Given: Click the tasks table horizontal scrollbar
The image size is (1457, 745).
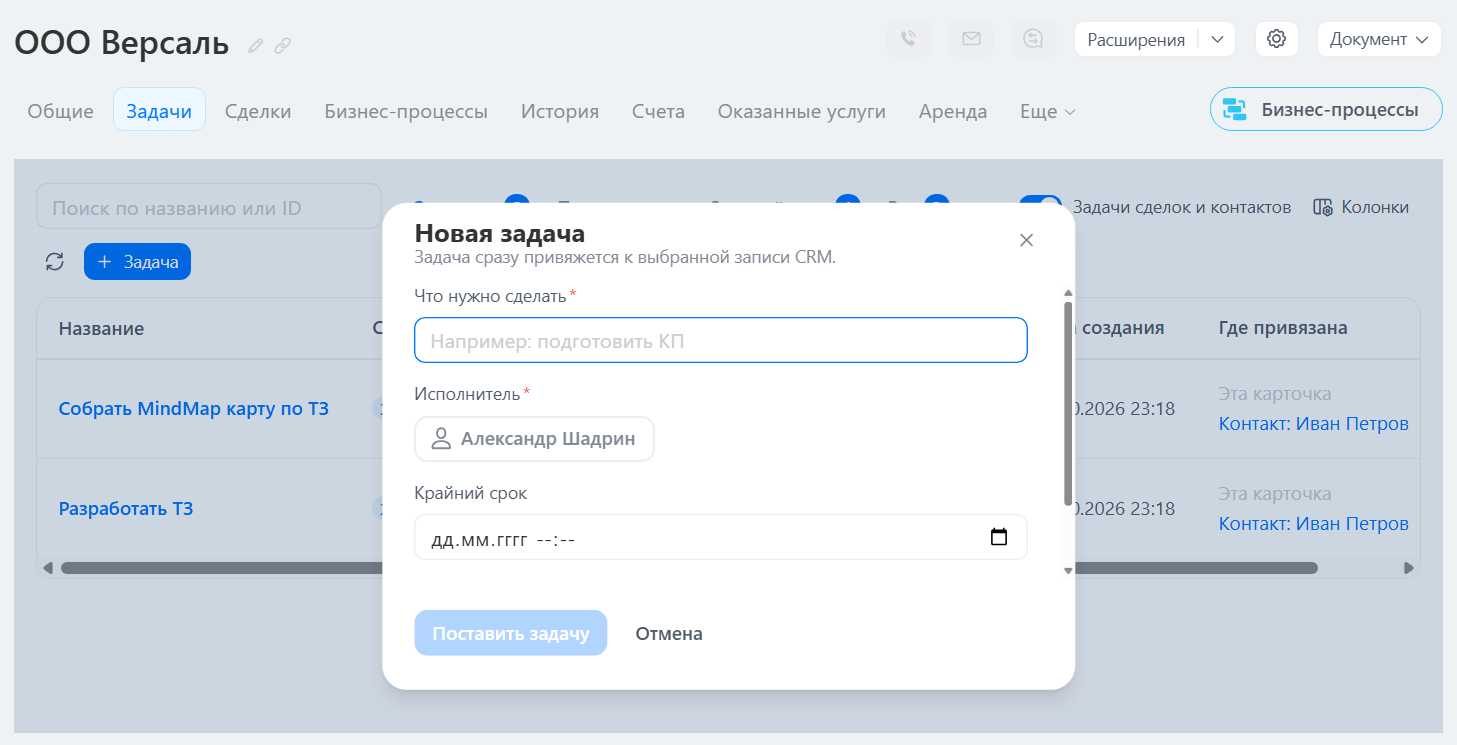Looking at the screenshot, I should [x=689, y=568].
